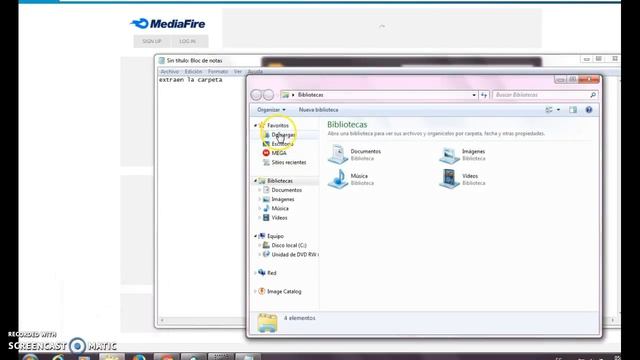Click Bibliotecas in the address bar

[x=310, y=95]
